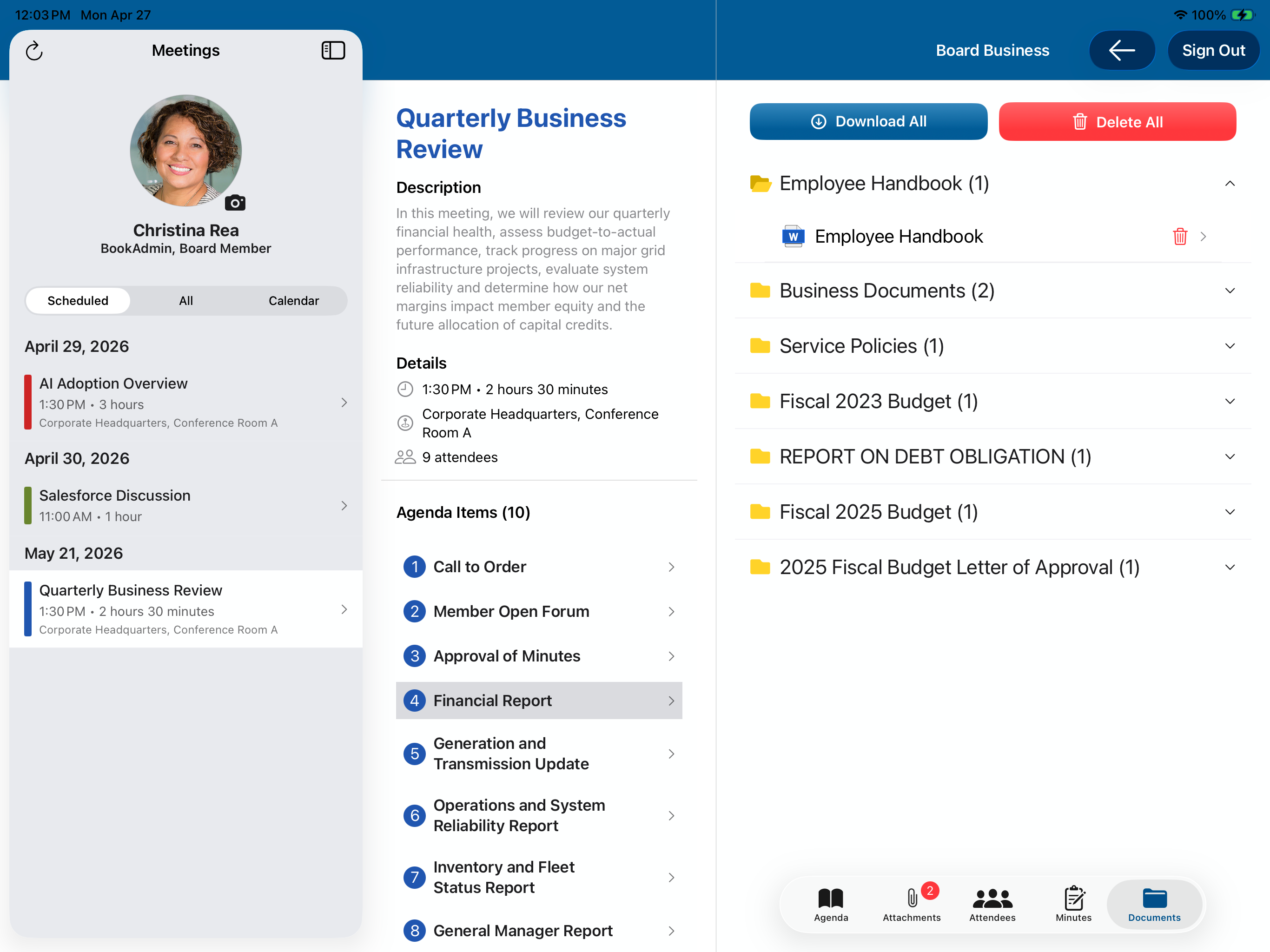Open General Manager Report item
The width and height of the screenshot is (1270, 952).
point(539,930)
